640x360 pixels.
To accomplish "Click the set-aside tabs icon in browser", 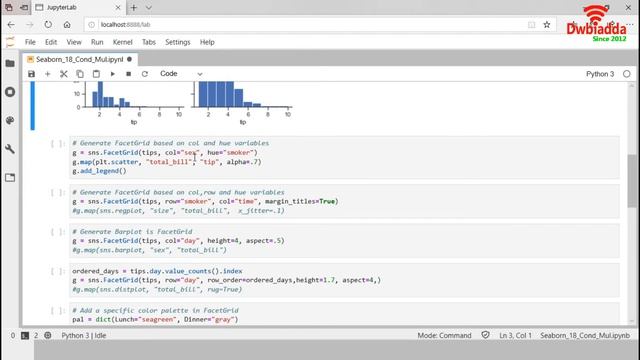I will point(24,7).
